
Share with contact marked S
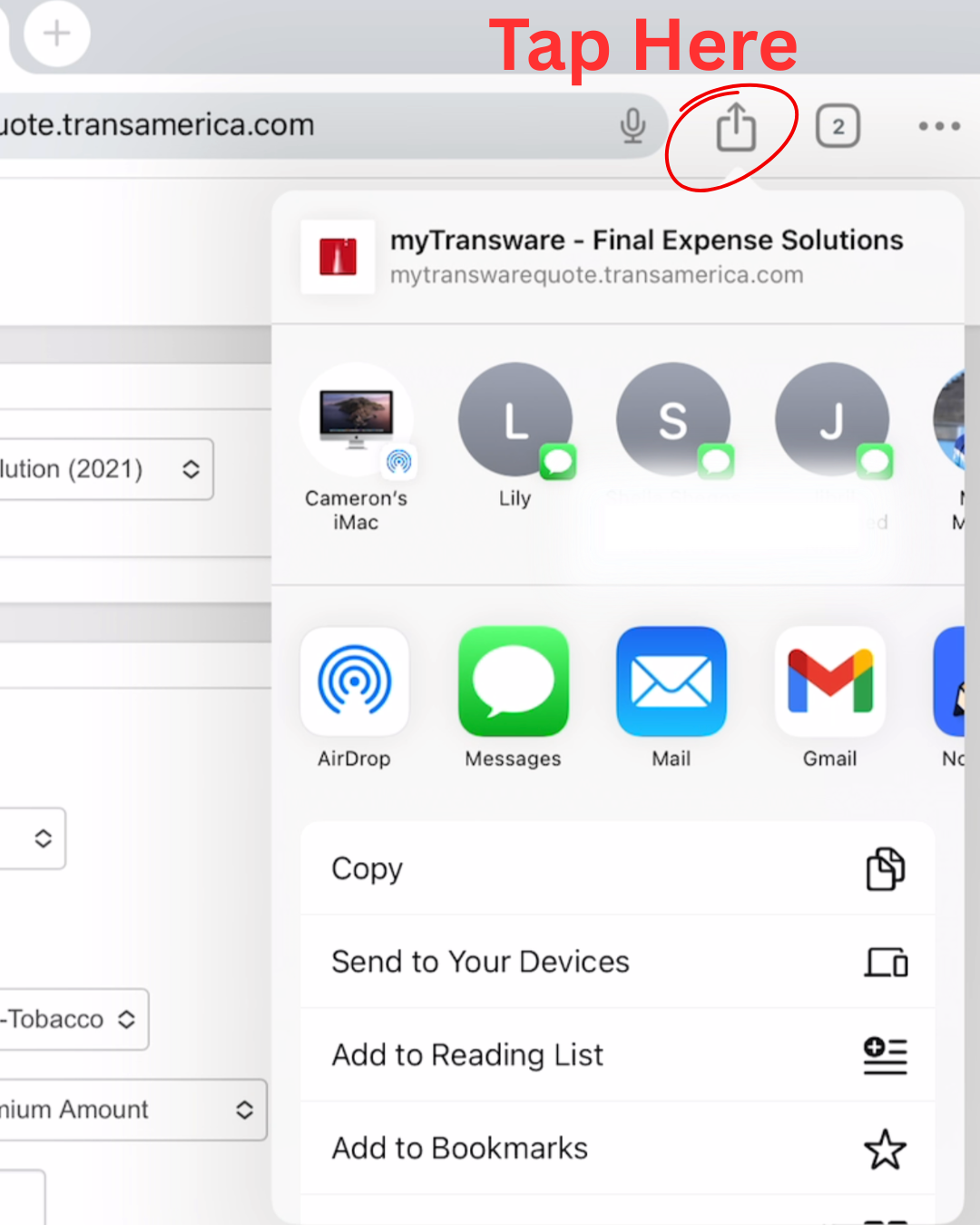[673, 421]
